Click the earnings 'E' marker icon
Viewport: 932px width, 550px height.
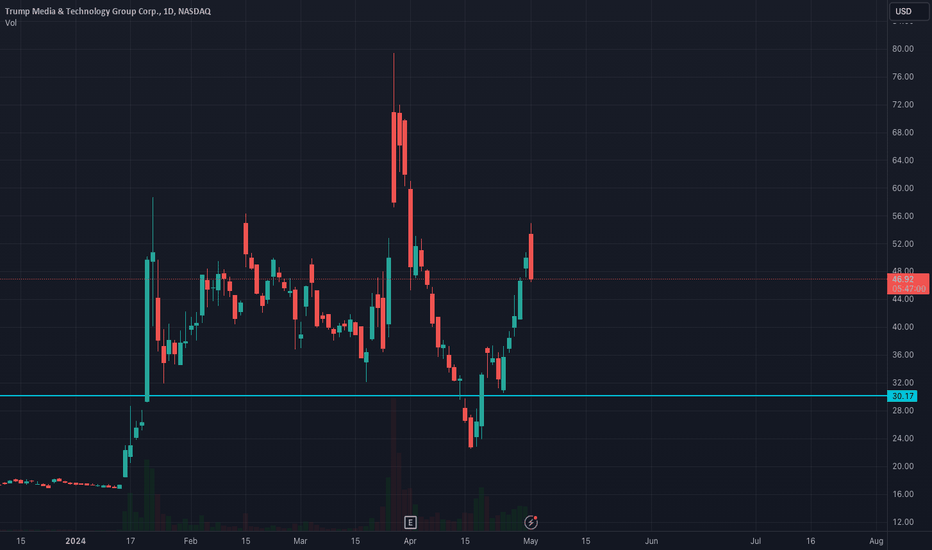point(410,523)
